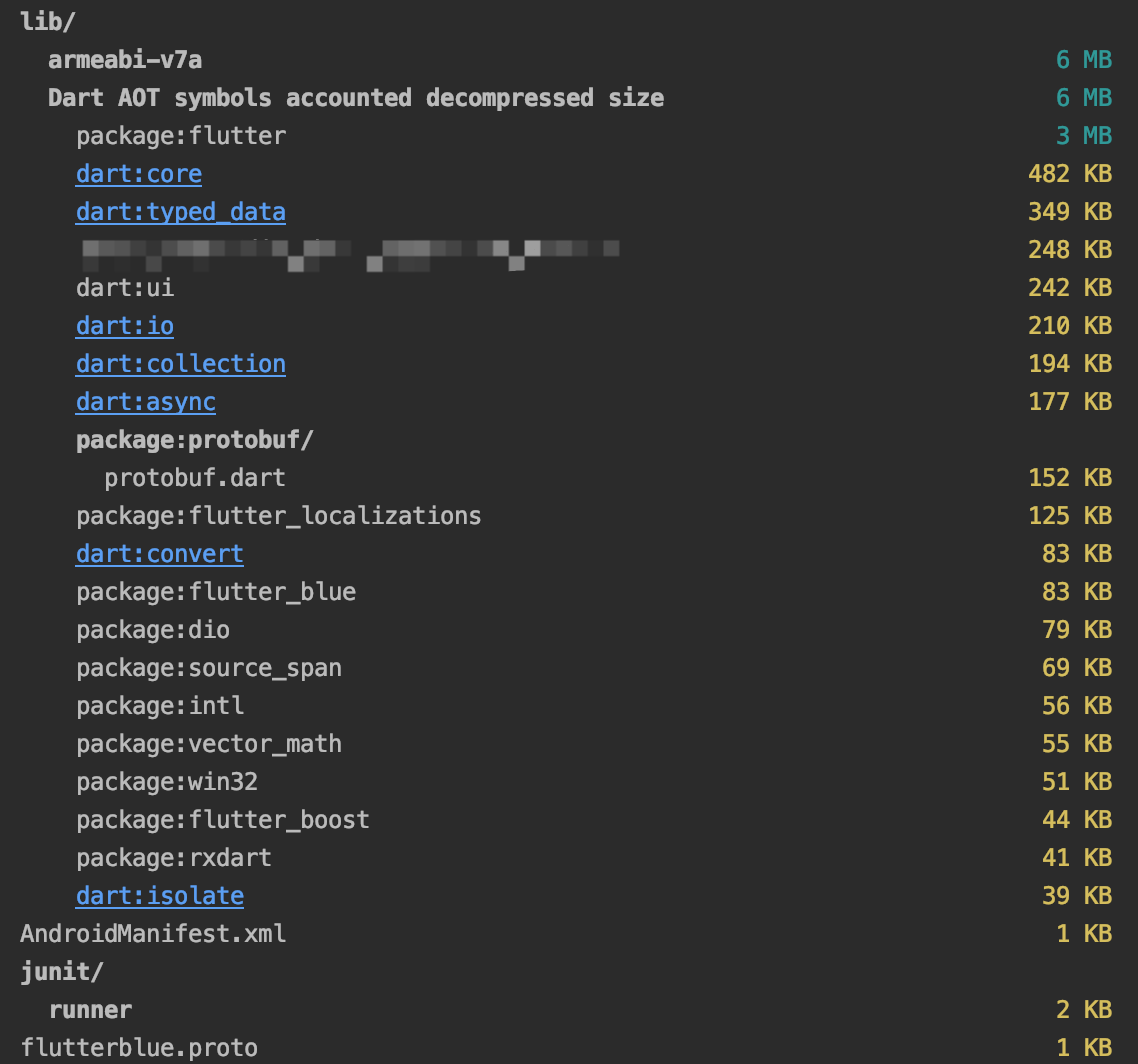This screenshot has width=1138, height=1064.
Task: Click the package:flutter_localizations line
Action: (x=278, y=516)
